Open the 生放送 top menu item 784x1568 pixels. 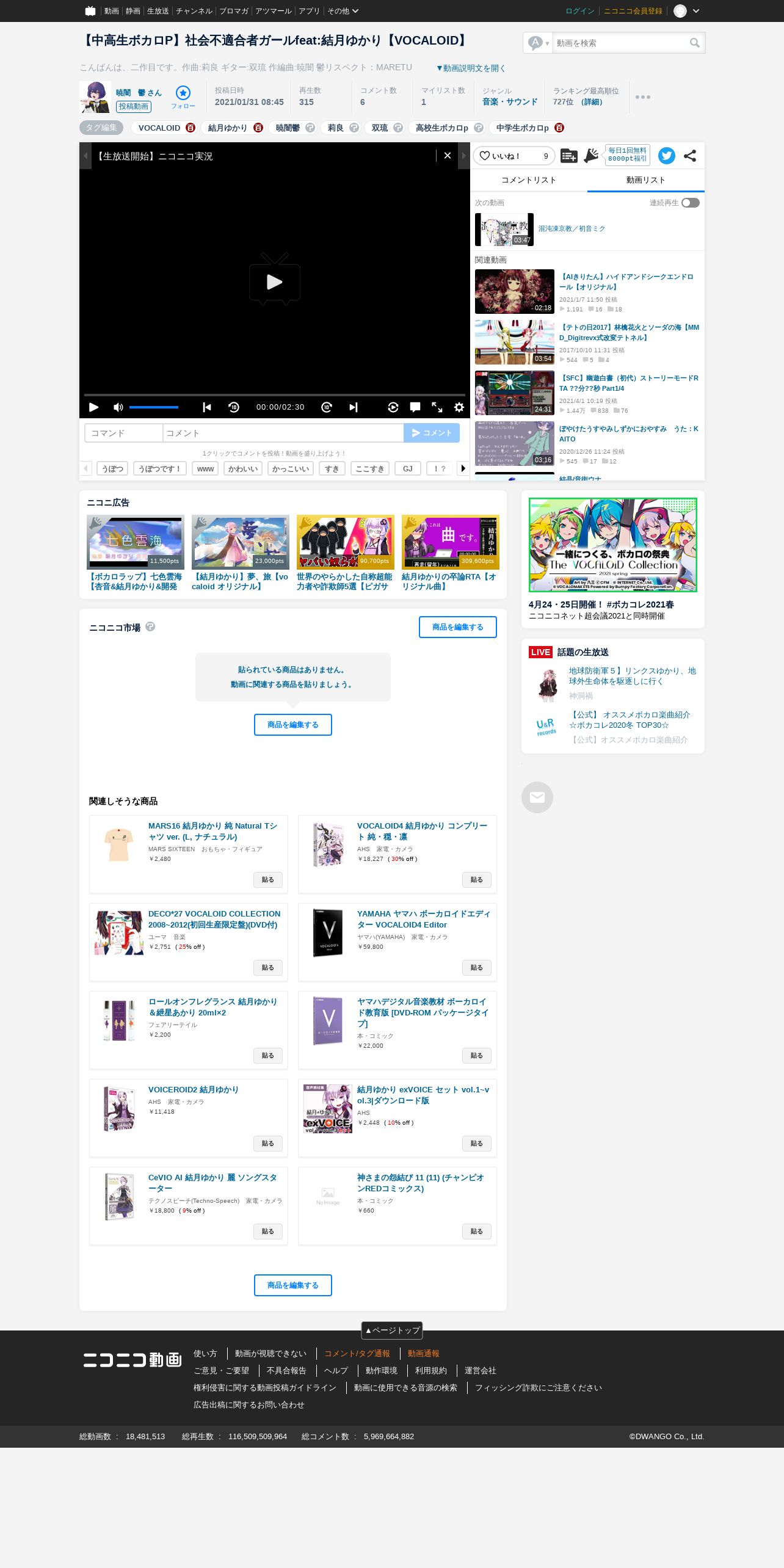pyautogui.click(x=158, y=11)
